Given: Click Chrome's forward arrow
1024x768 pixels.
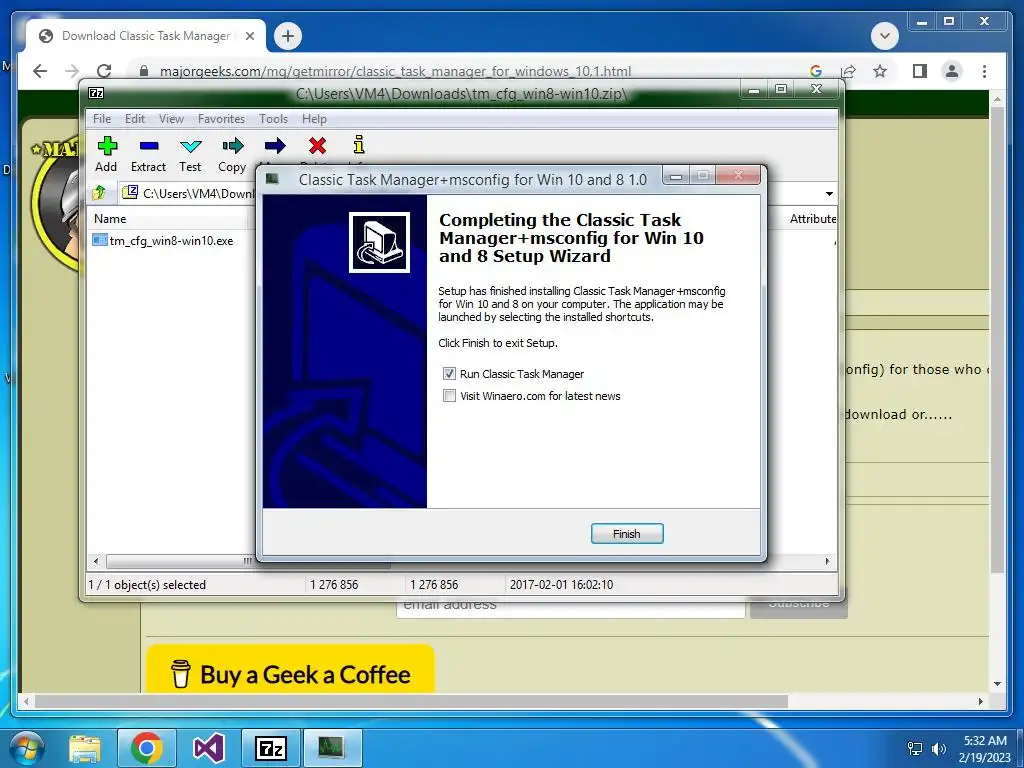Looking at the screenshot, I should click(x=72, y=71).
